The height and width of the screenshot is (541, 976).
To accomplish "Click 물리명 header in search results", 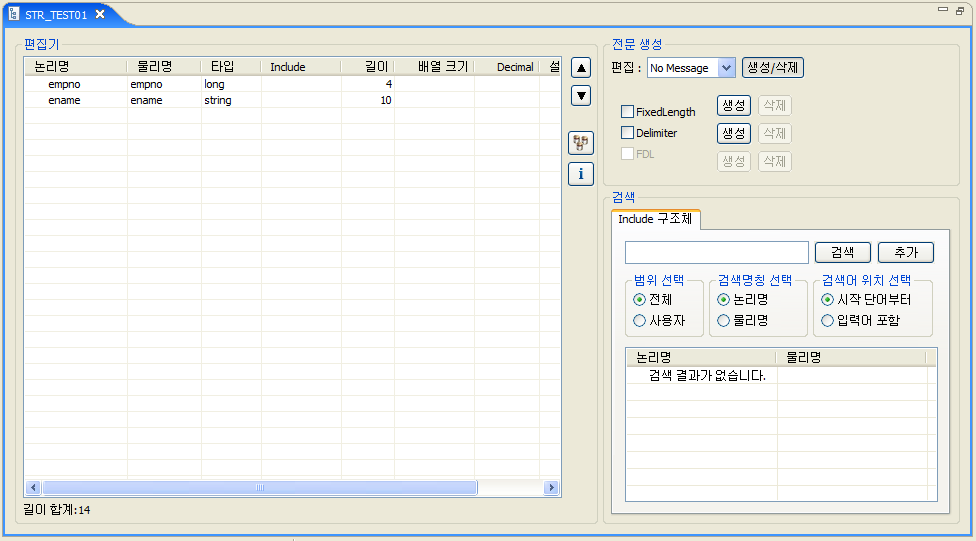I will pos(851,357).
